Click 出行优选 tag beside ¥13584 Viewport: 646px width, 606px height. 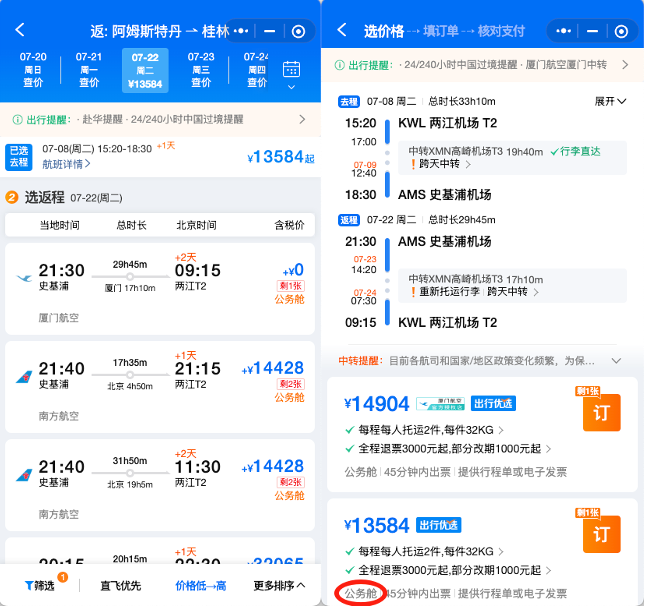pyautogui.click(x=438, y=525)
